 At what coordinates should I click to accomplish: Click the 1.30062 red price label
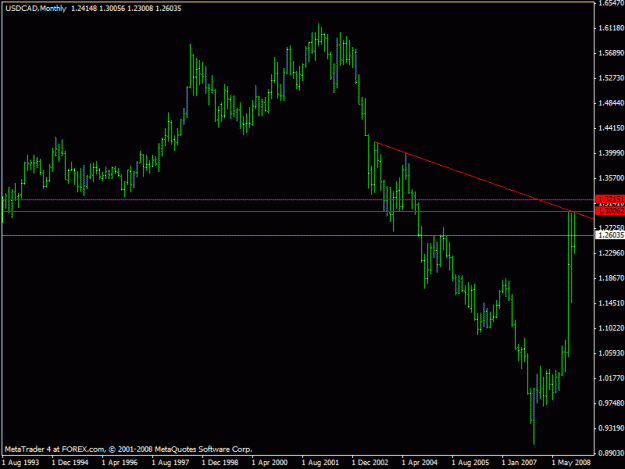point(610,211)
